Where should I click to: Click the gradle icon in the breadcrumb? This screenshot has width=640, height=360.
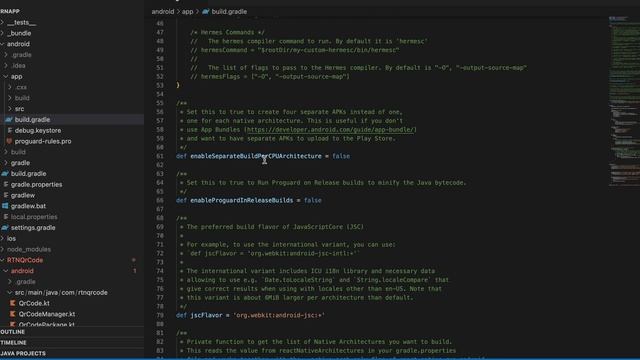coord(205,11)
